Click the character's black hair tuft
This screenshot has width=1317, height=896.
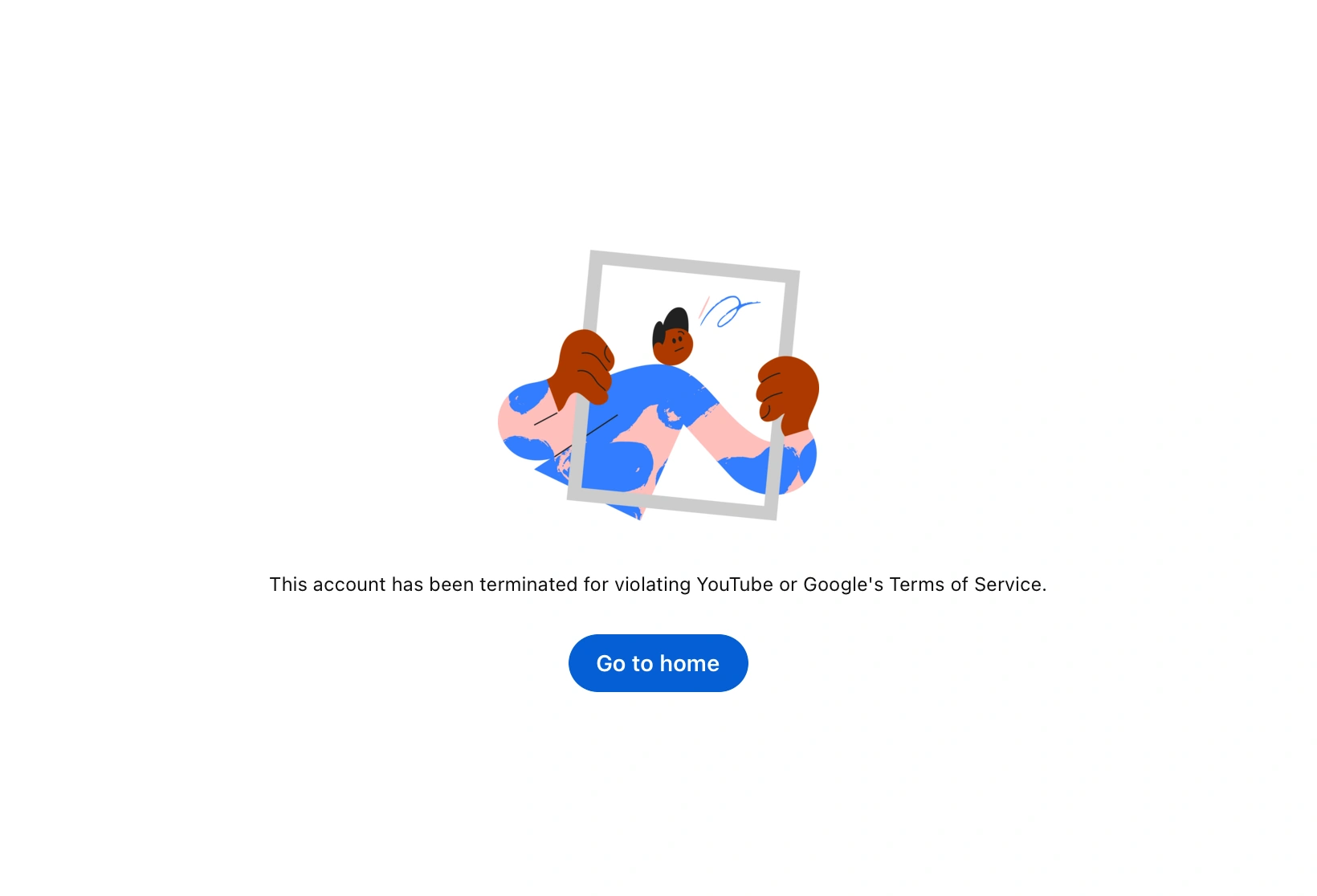[671, 321]
